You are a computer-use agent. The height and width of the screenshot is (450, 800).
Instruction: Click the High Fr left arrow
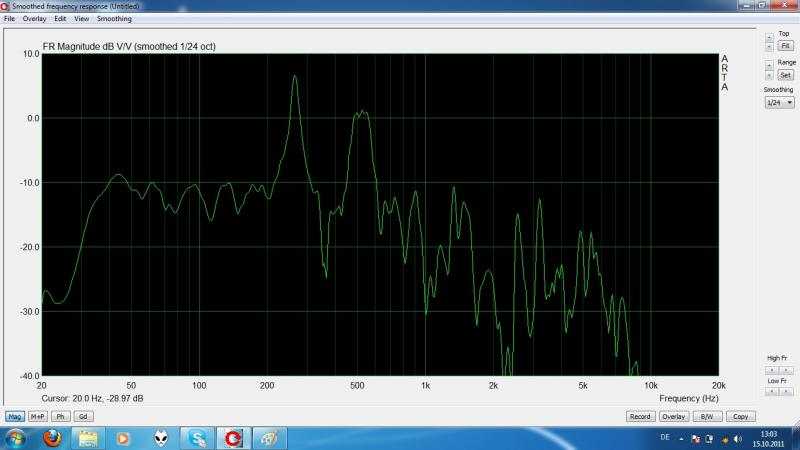point(771,370)
